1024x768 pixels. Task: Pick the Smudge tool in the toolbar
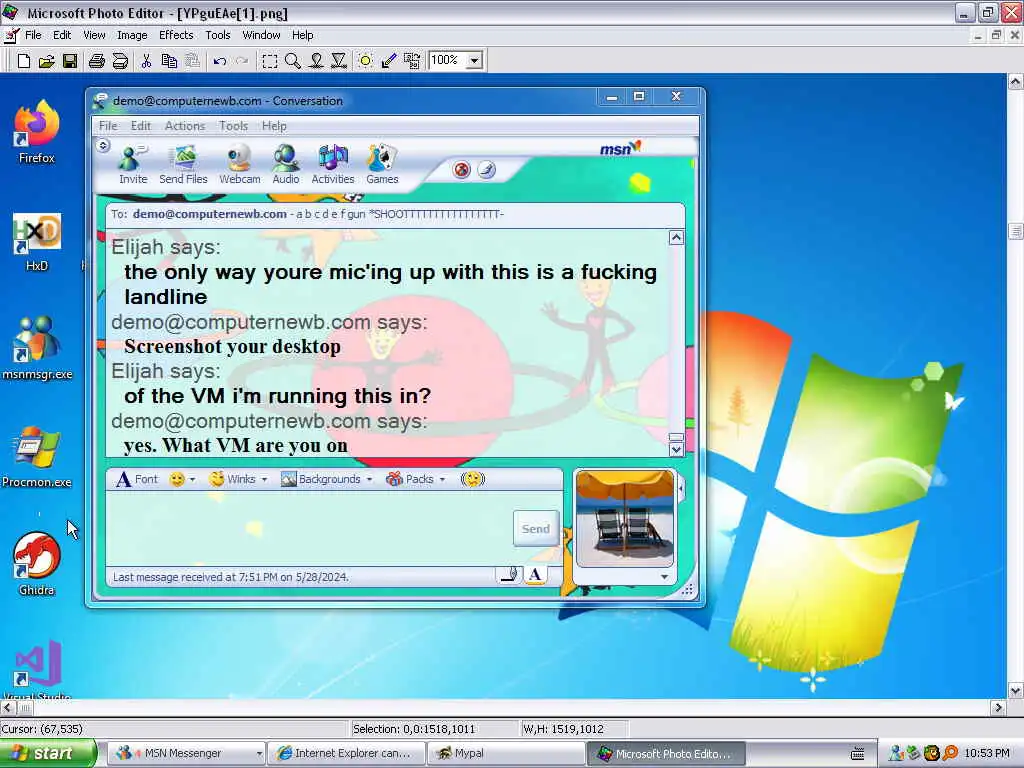coord(316,61)
